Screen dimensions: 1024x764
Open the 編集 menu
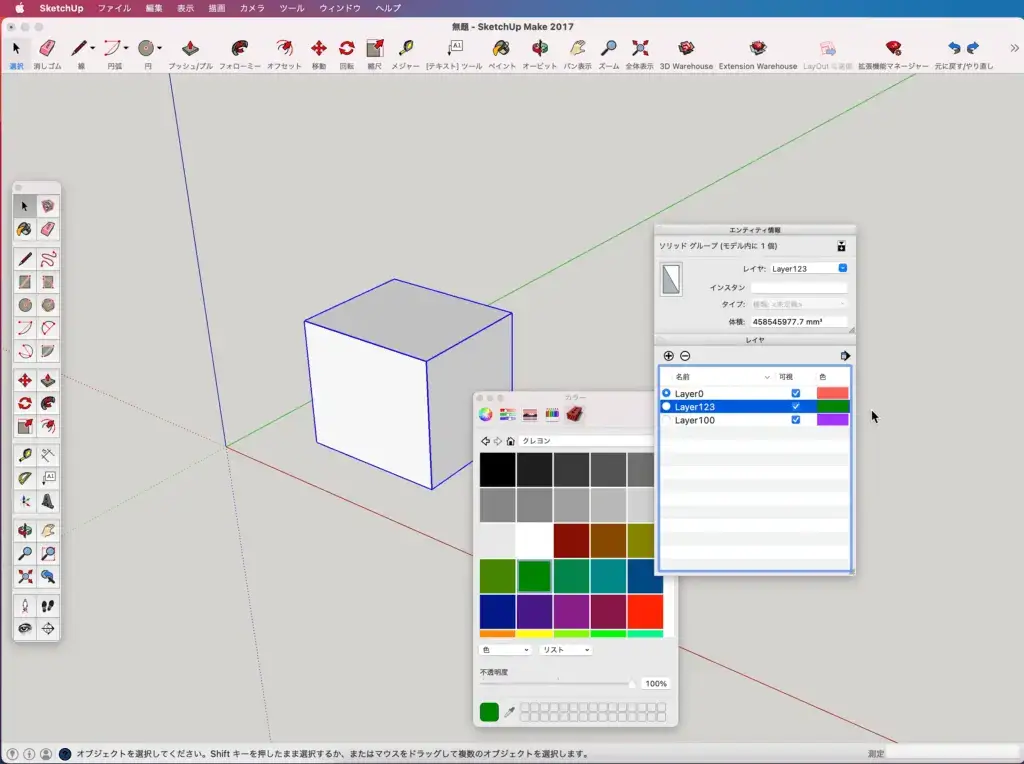click(x=154, y=8)
